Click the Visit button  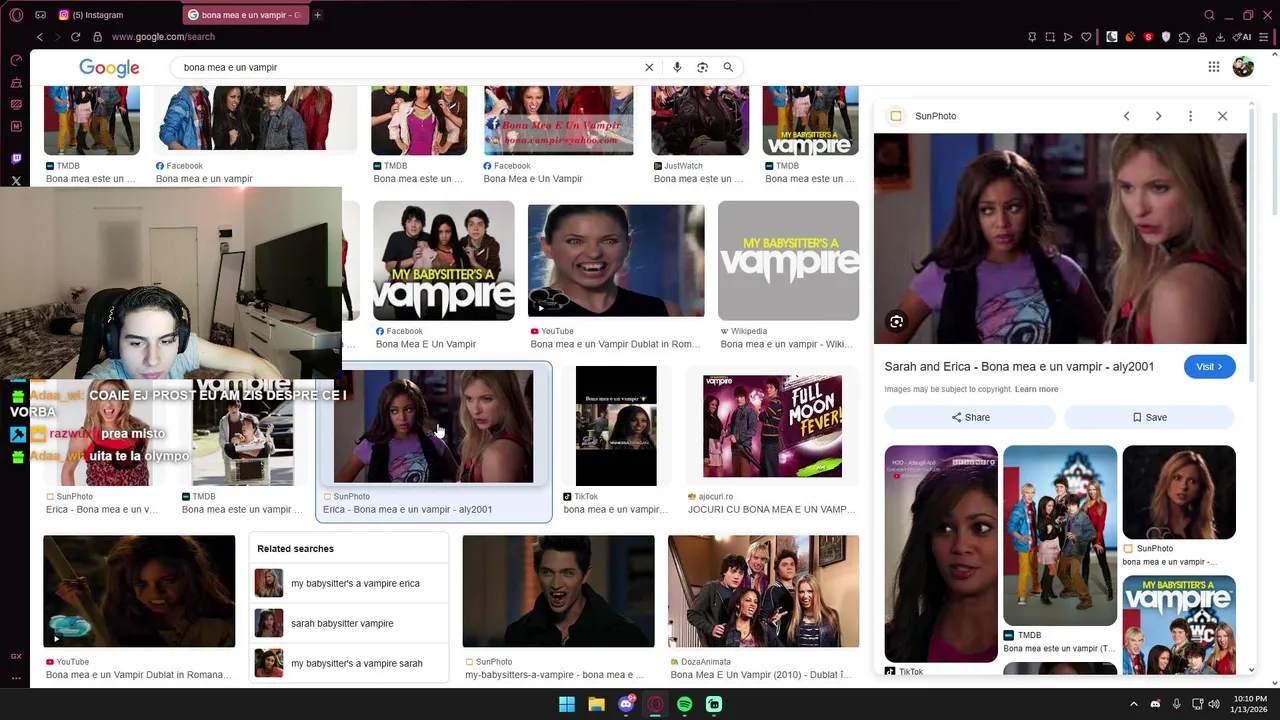tap(1210, 367)
